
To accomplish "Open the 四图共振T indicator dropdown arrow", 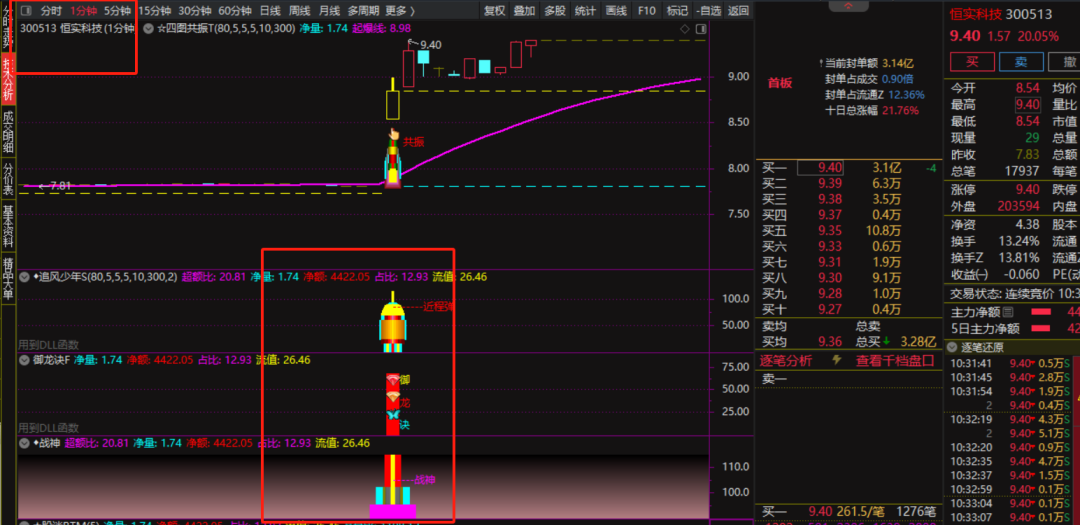I will 147,29.
